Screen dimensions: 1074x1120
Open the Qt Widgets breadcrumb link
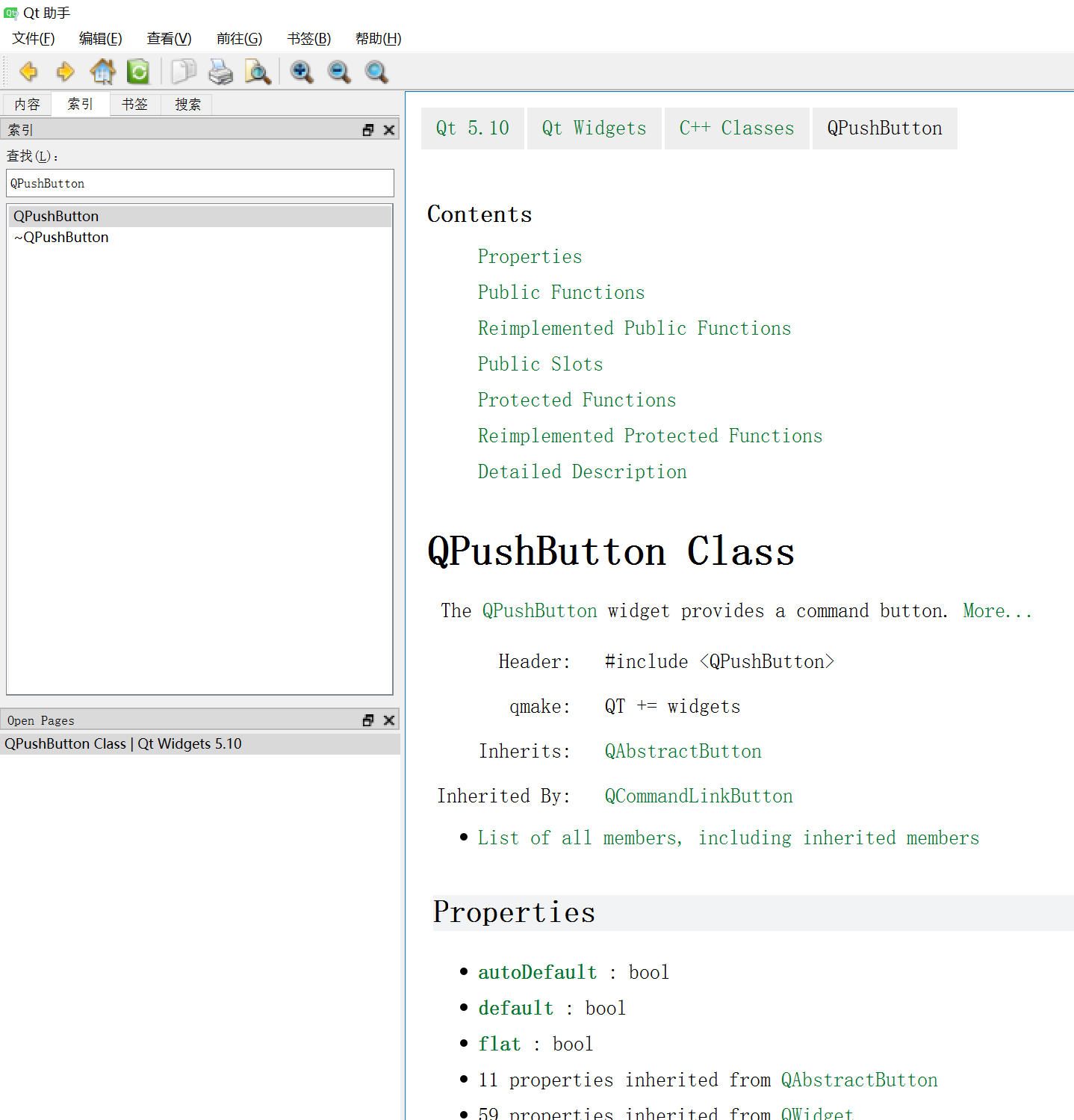[x=595, y=129]
